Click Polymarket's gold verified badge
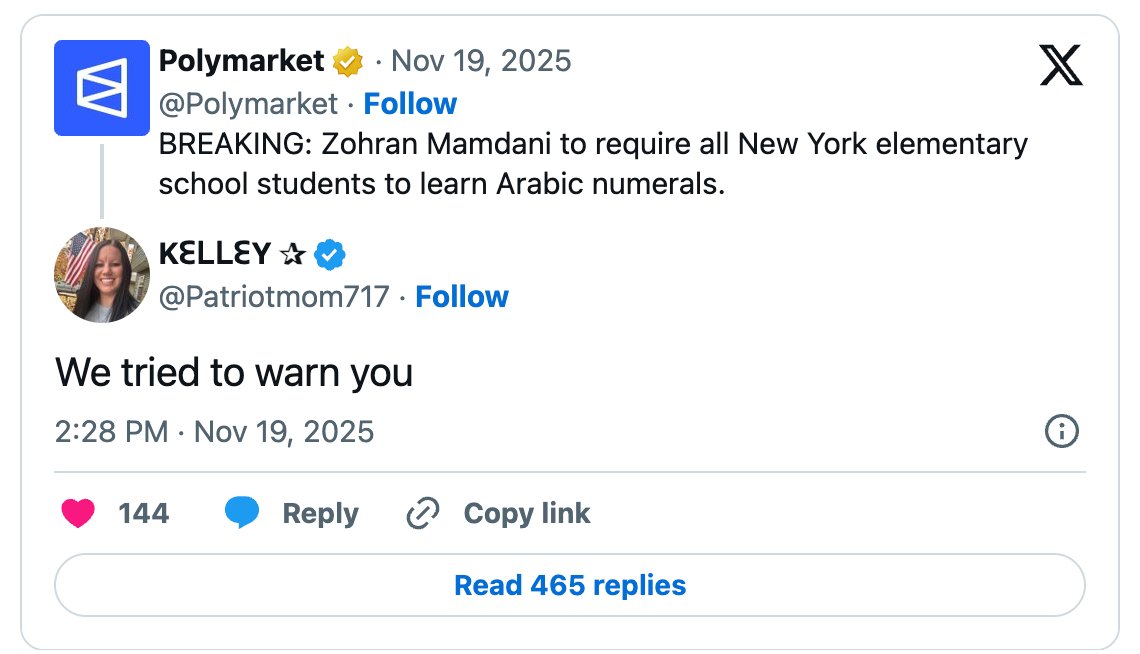This screenshot has width=1140, height=654. [x=348, y=62]
